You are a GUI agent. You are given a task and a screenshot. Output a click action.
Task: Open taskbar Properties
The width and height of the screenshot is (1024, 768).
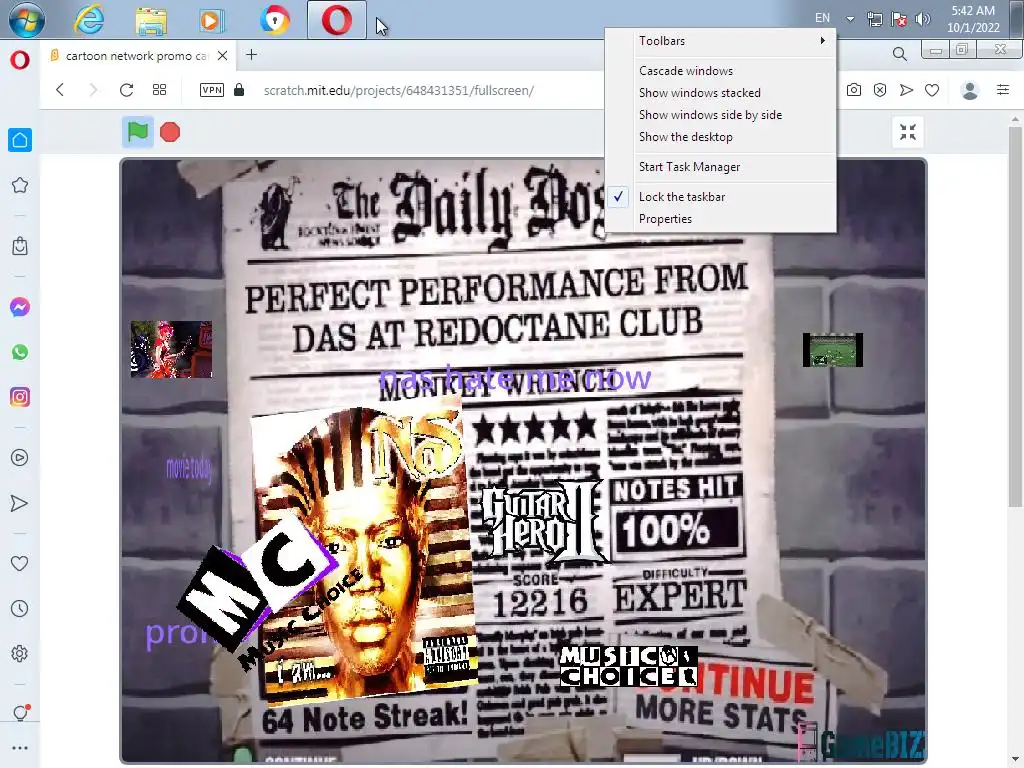coord(720,219)
